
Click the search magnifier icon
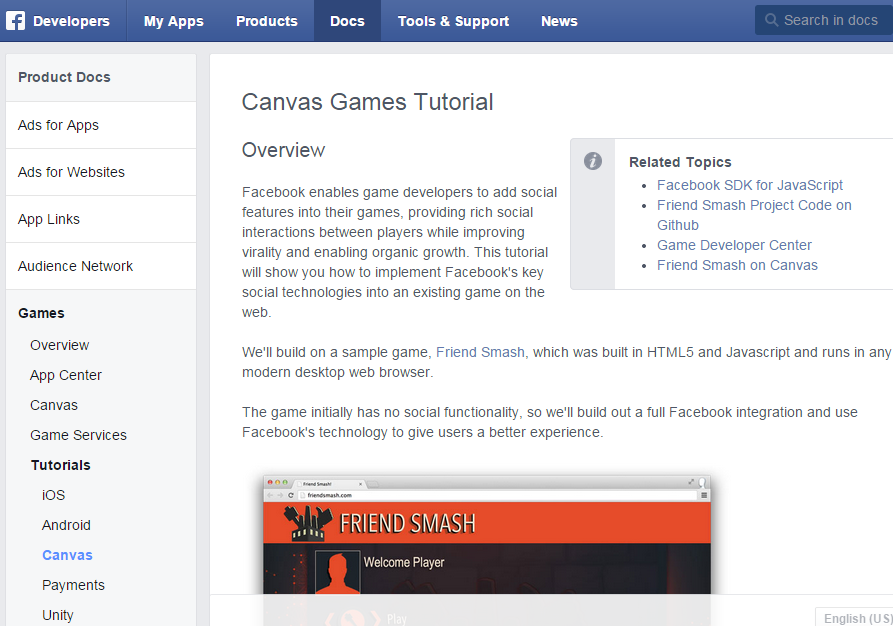point(771,20)
